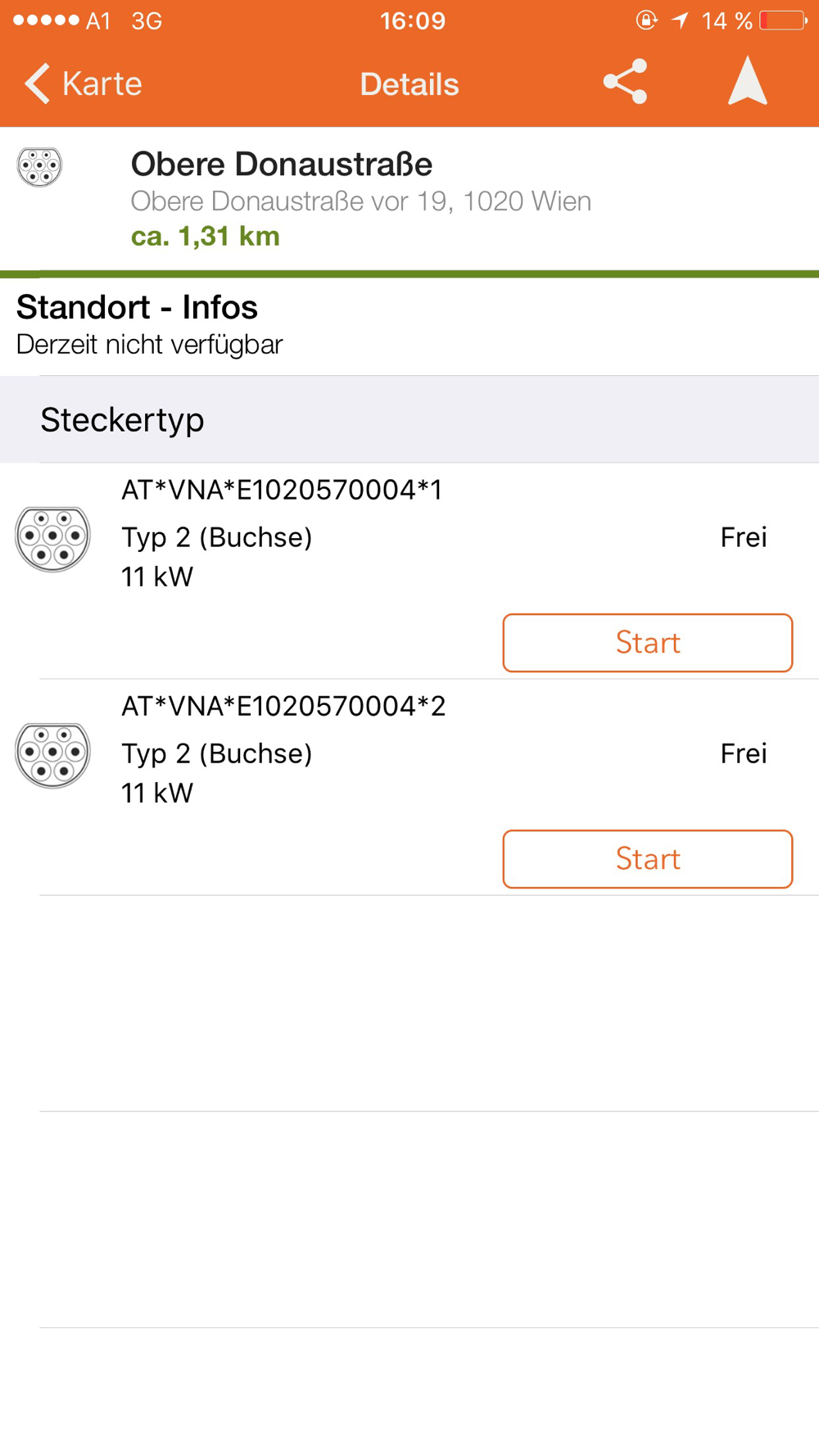This screenshot has height=1456, width=819.
Task: Open the Standort - Infos section
Action: pyautogui.click(x=138, y=308)
